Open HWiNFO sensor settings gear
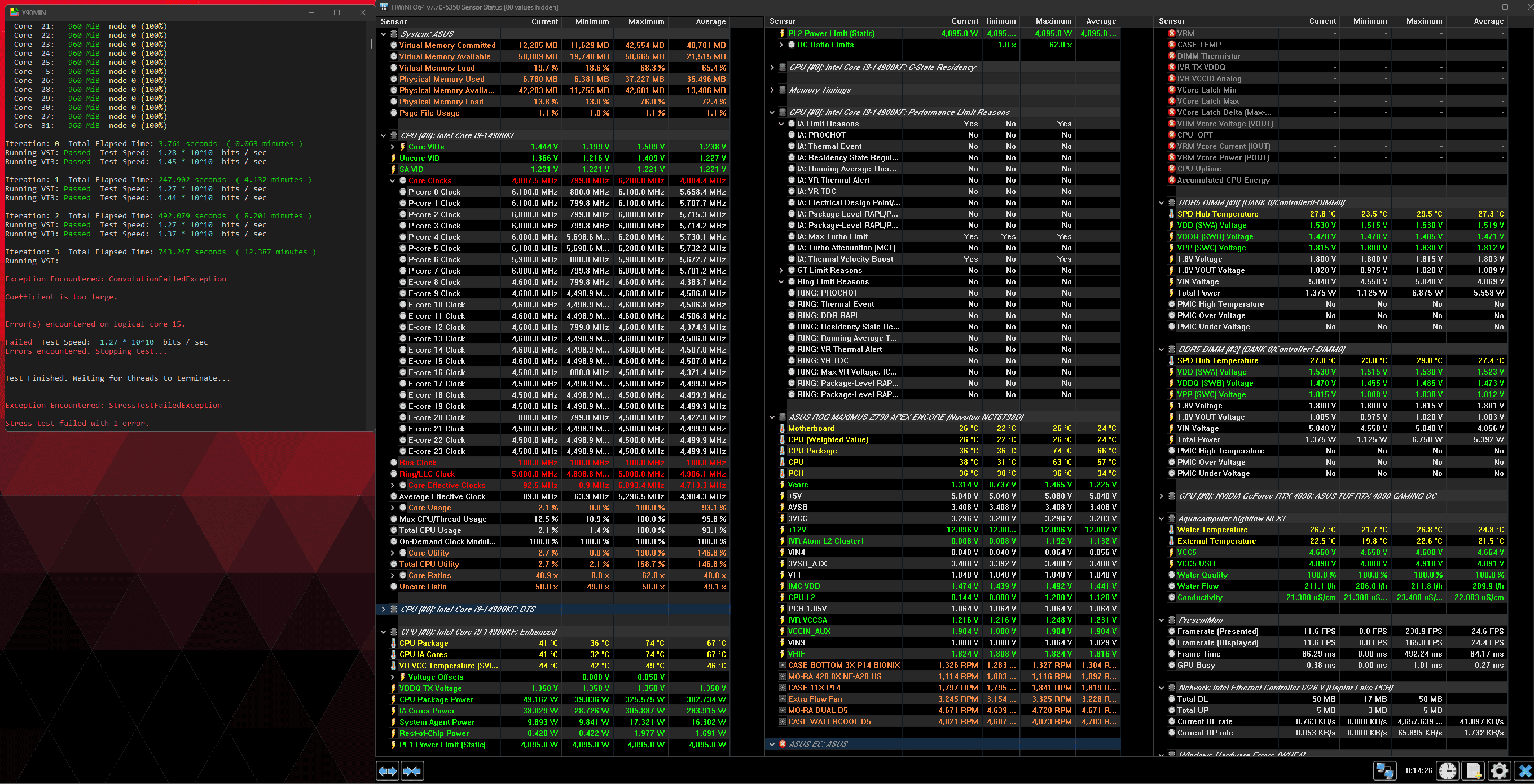The height and width of the screenshot is (784, 1534). pos(1499,771)
